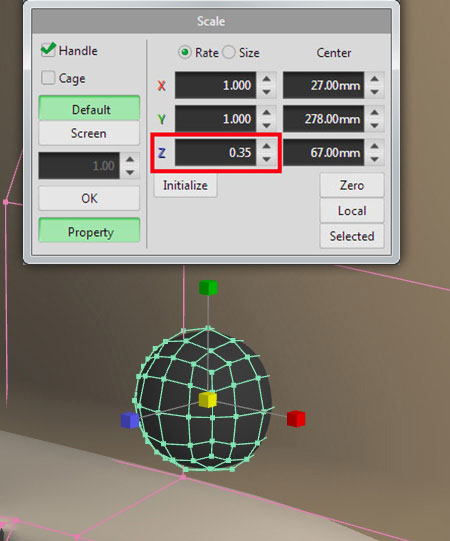
Task: Increase the Y center value with its up arrow
Action: [374, 113]
